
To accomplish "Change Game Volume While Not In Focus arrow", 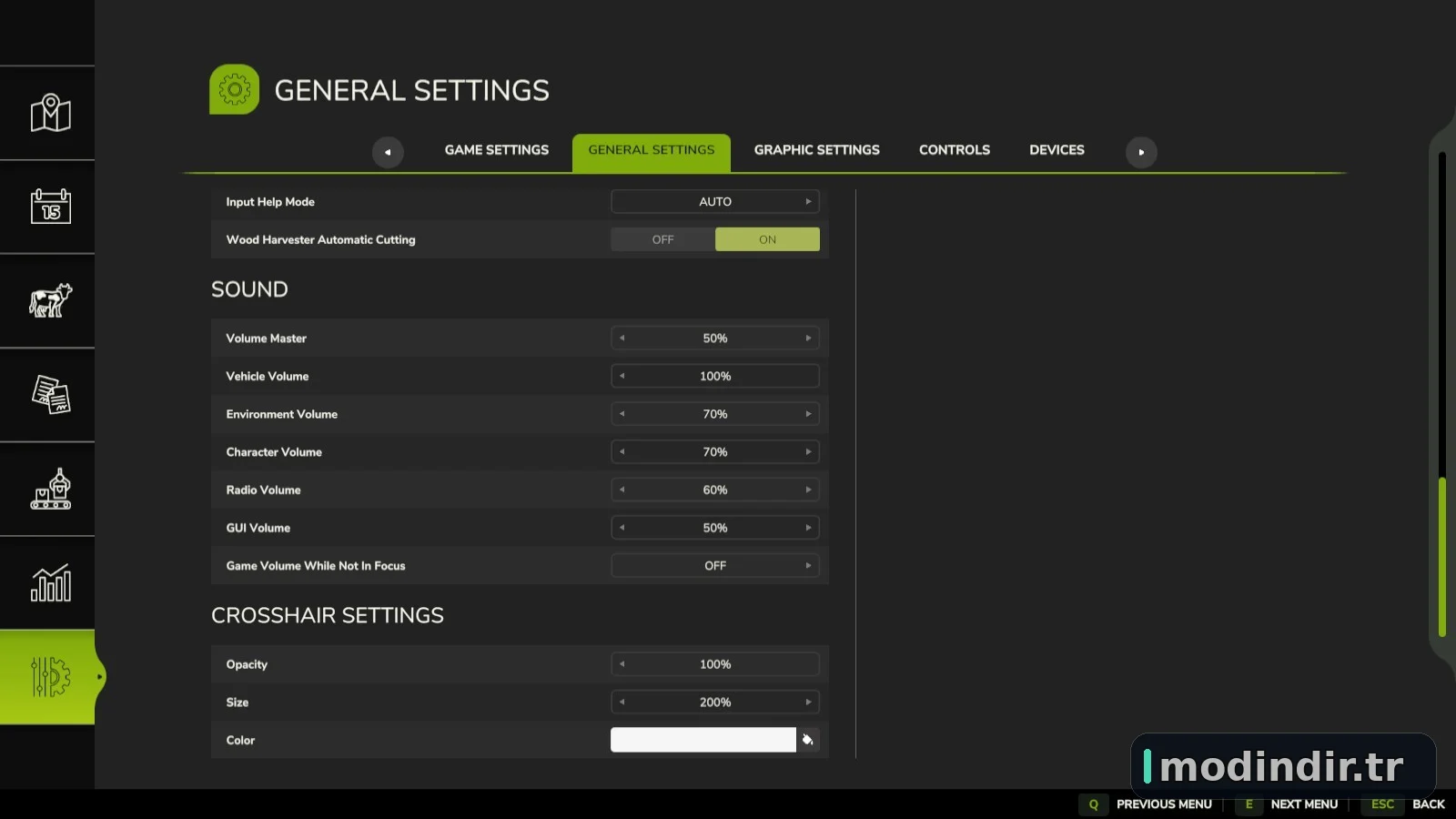I will [x=808, y=566].
